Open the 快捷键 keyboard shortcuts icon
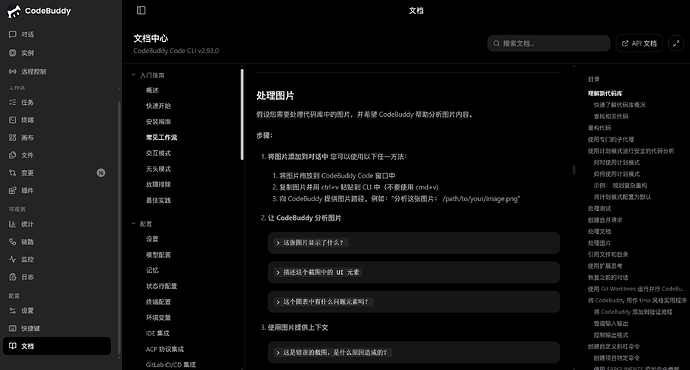The width and height of the screenshot is (690, 370). (x=12, y=328)
